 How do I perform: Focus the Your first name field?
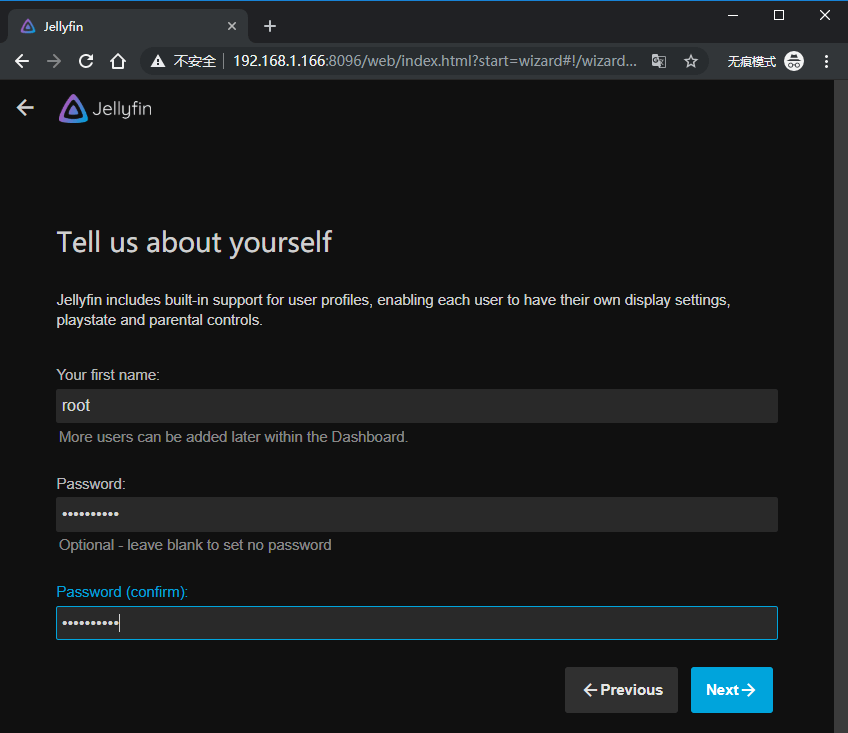point(416,406)
